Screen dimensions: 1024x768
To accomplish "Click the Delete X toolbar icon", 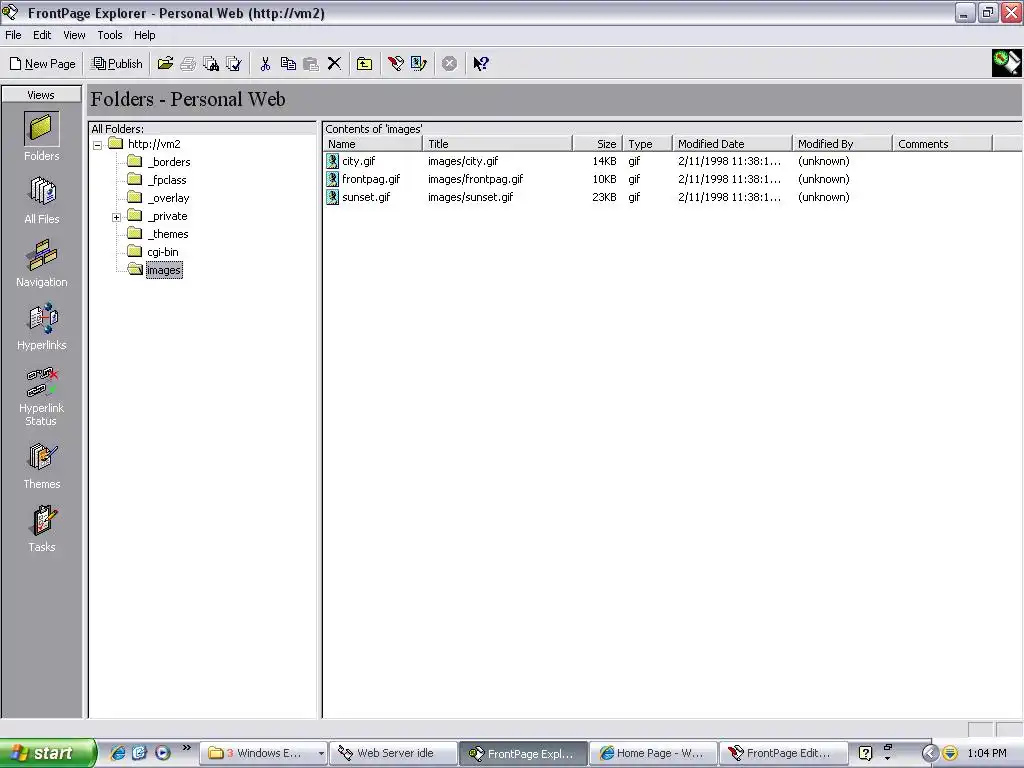I will (x=334, y=63).
